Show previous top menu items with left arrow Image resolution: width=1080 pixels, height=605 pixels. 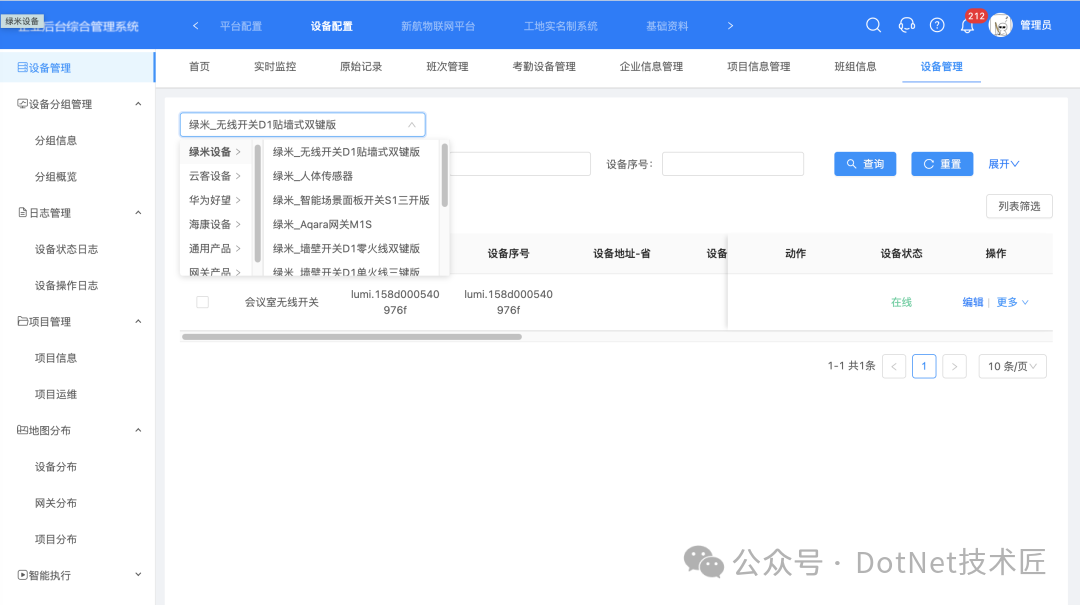point(196,25)
